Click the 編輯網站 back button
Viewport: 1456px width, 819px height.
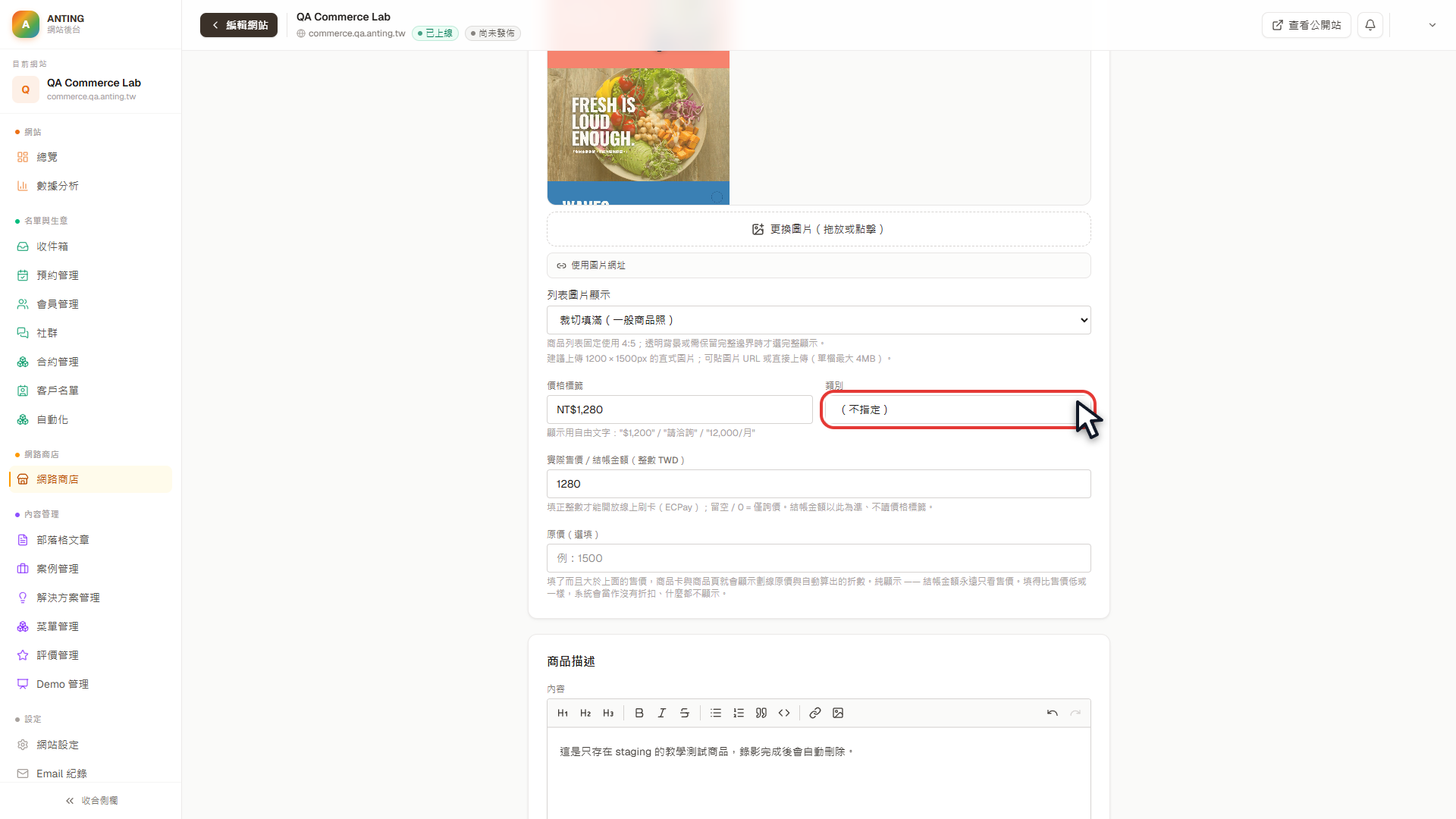tap(239, 25)
